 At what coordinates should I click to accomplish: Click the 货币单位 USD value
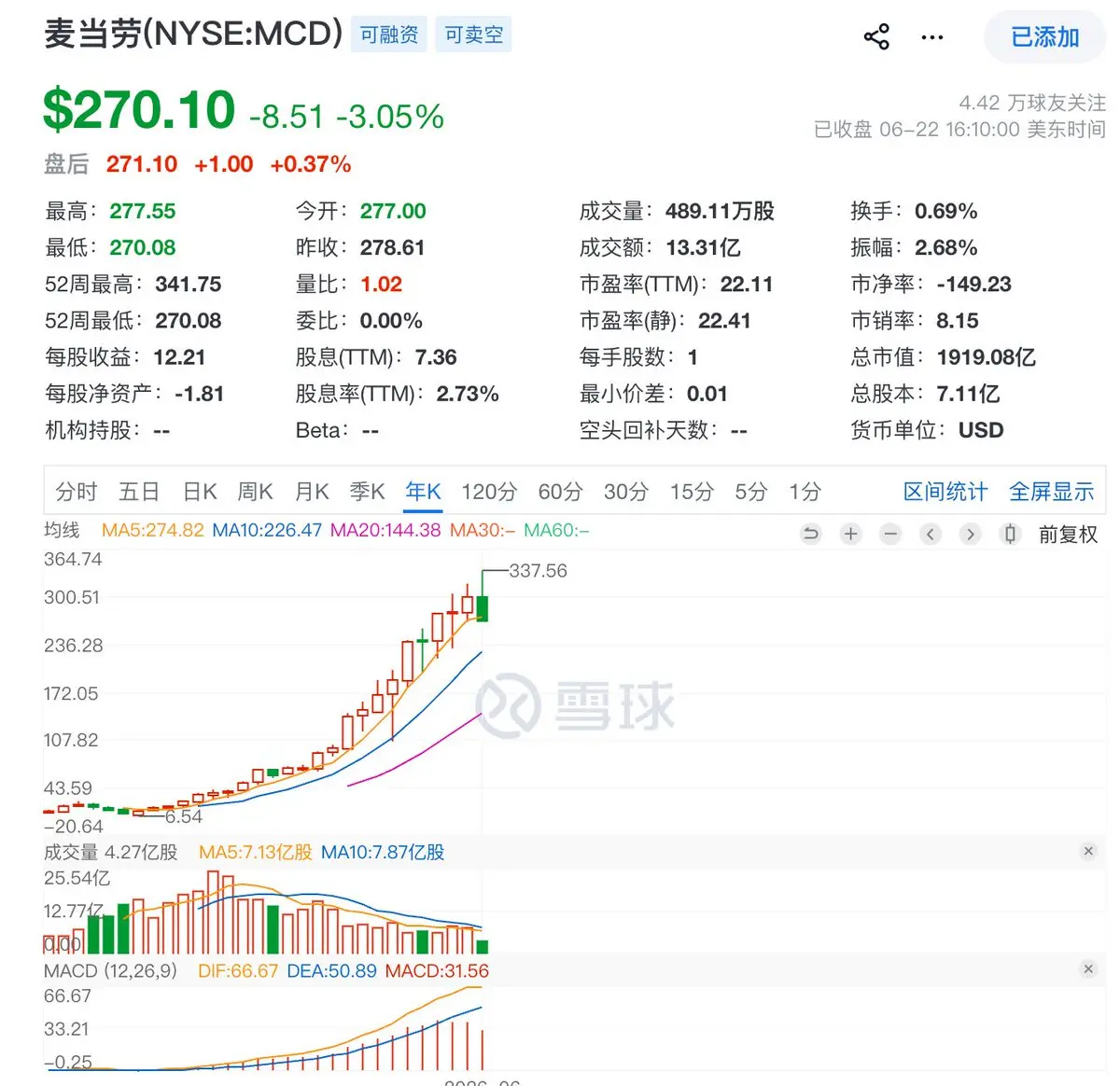click(981, 430)
